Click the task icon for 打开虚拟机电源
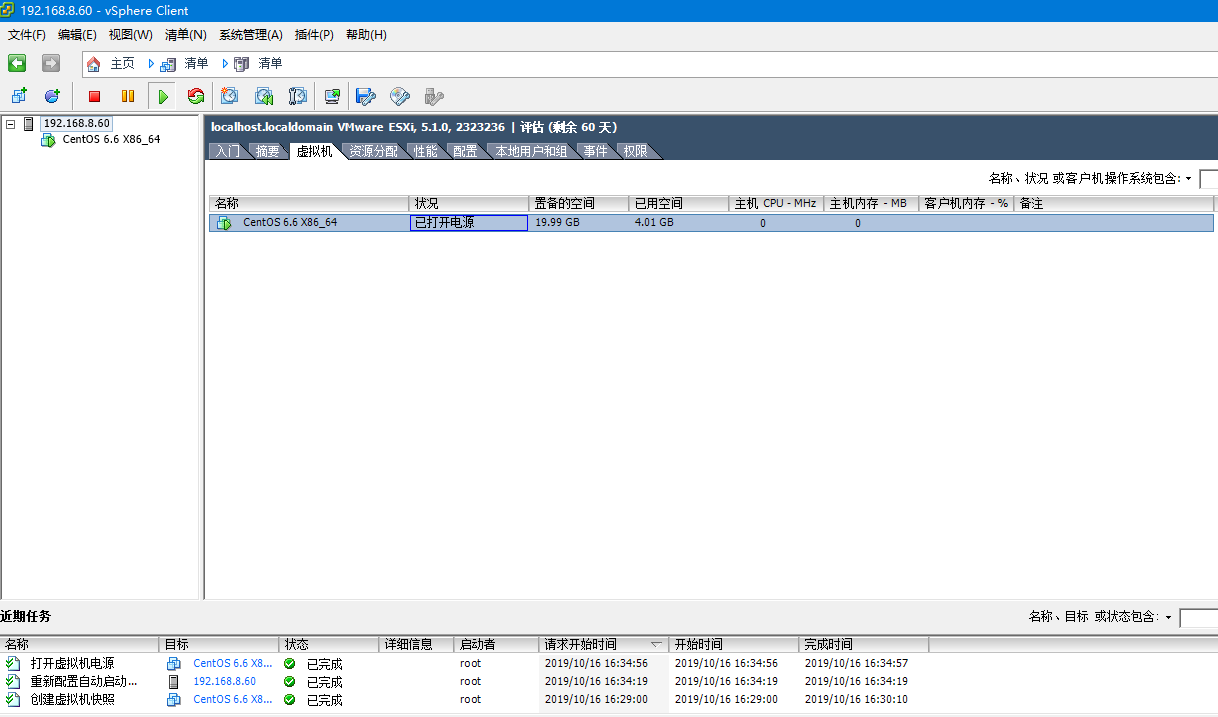This screenshot has width=1218, height=717. (x=12, y=663)
